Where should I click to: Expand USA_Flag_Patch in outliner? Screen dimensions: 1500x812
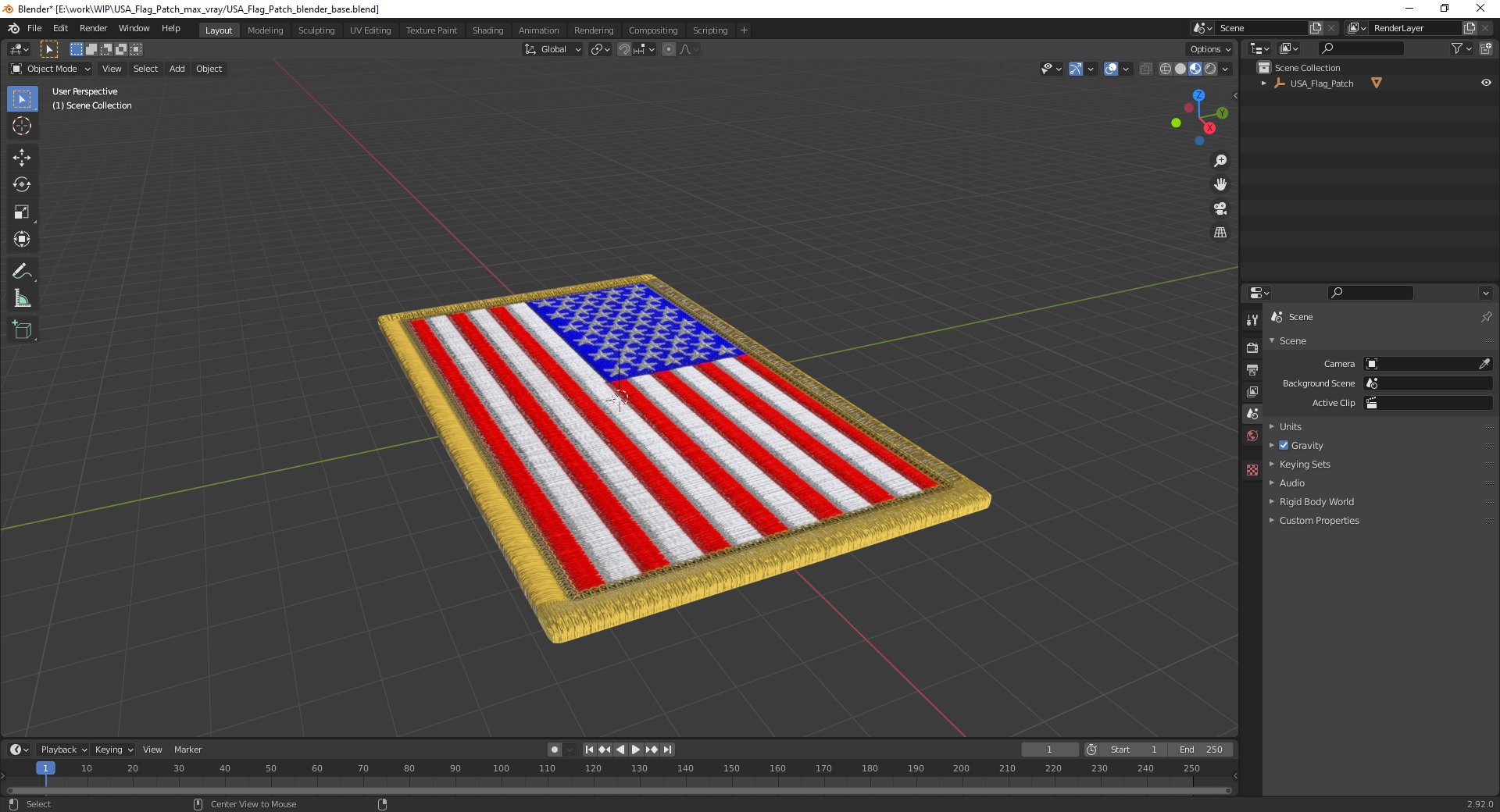point(1263,83)
